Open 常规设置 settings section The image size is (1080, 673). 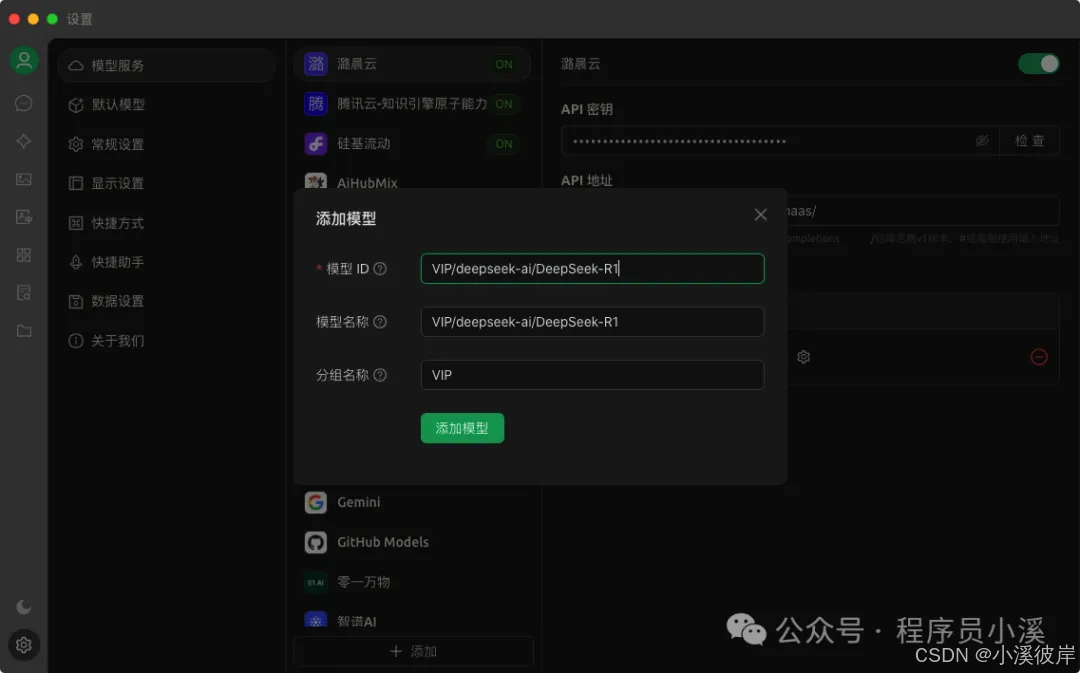(x=167, y=144)
